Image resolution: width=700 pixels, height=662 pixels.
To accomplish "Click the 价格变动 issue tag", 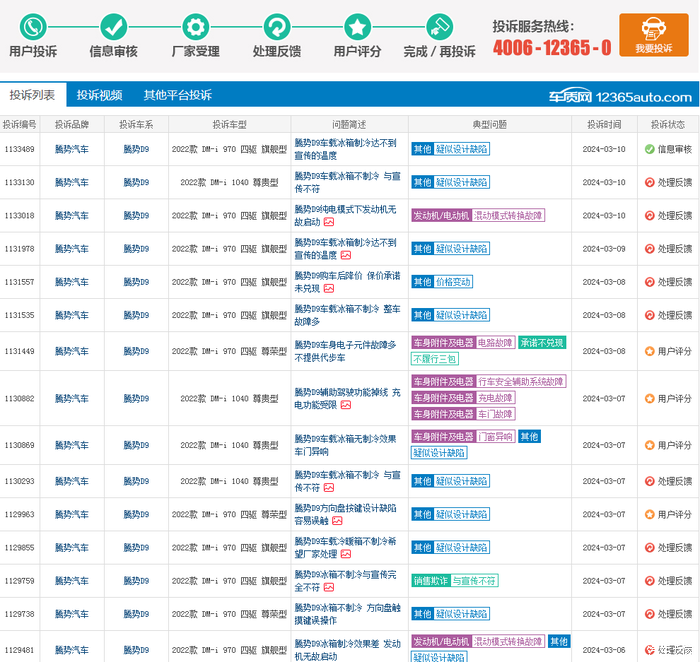I will (454, 282).
